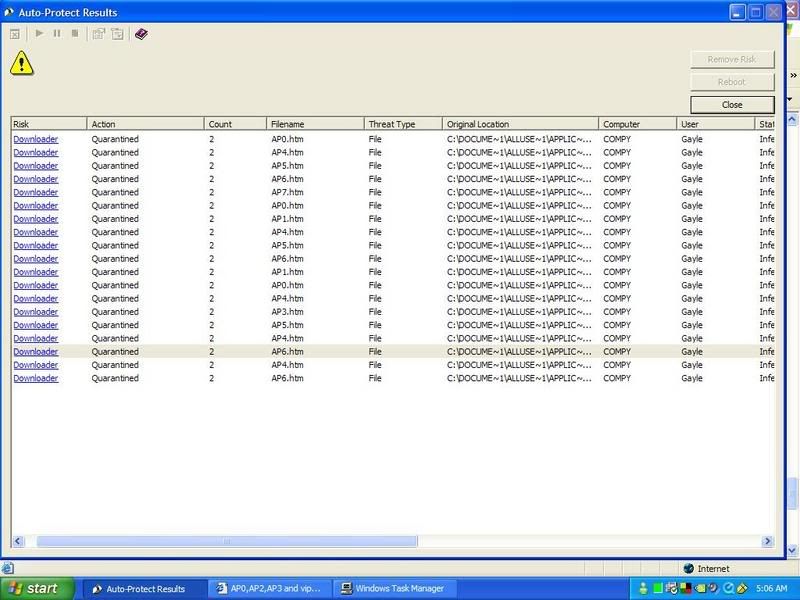The image size is (800, 600).
Task: Click the grayed-out Start scan play icon
Action: click(x=40, y=34)
